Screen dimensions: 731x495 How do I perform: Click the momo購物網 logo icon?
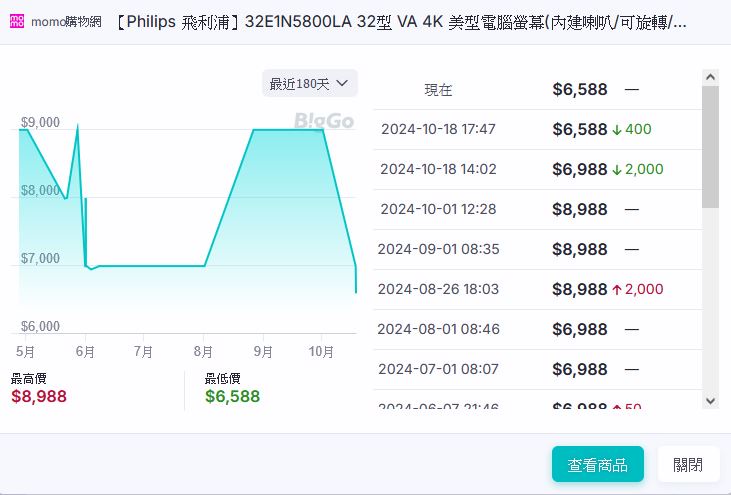tap(17, 22)
